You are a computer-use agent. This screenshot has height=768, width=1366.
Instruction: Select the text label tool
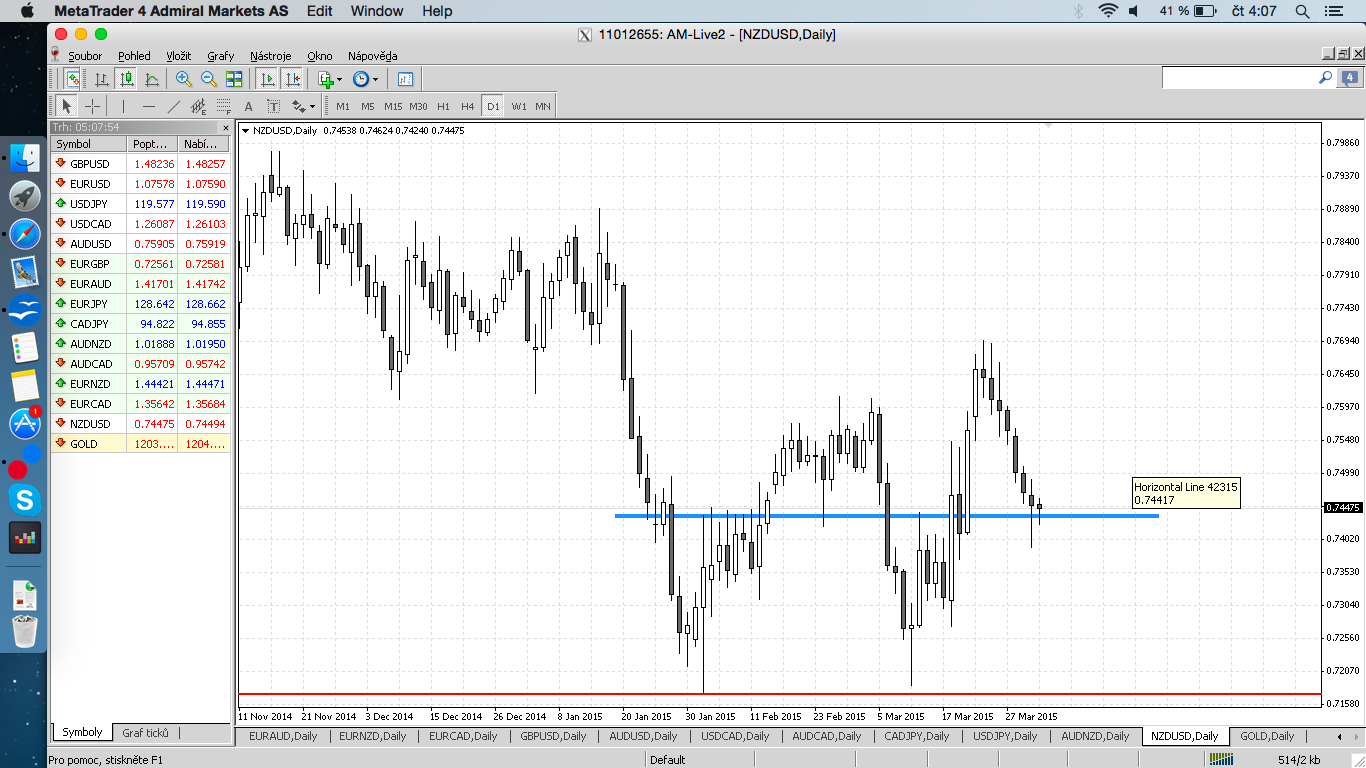(273, 106)
